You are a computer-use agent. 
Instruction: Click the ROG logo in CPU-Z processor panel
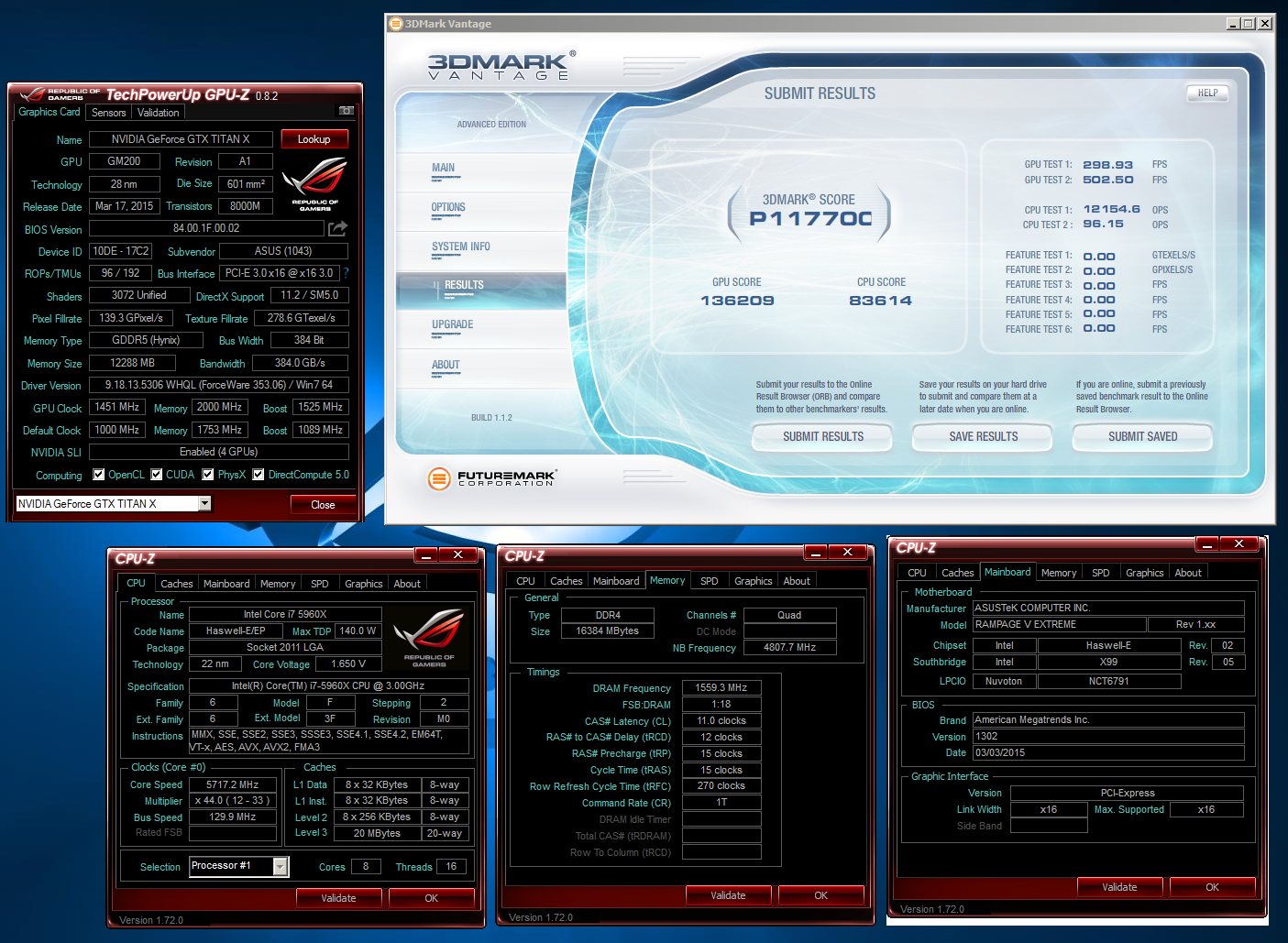coord(429,638)
